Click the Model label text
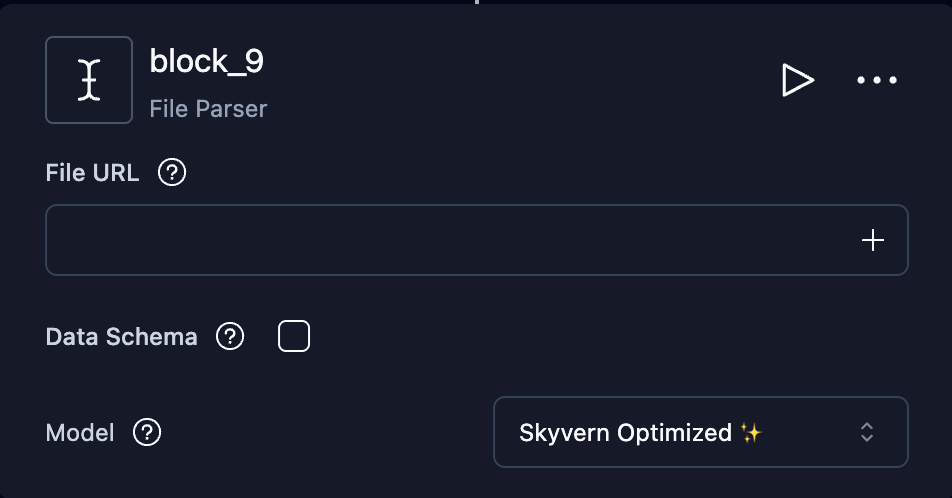Viewport: 952px width, 498px height. pos(80,433)
